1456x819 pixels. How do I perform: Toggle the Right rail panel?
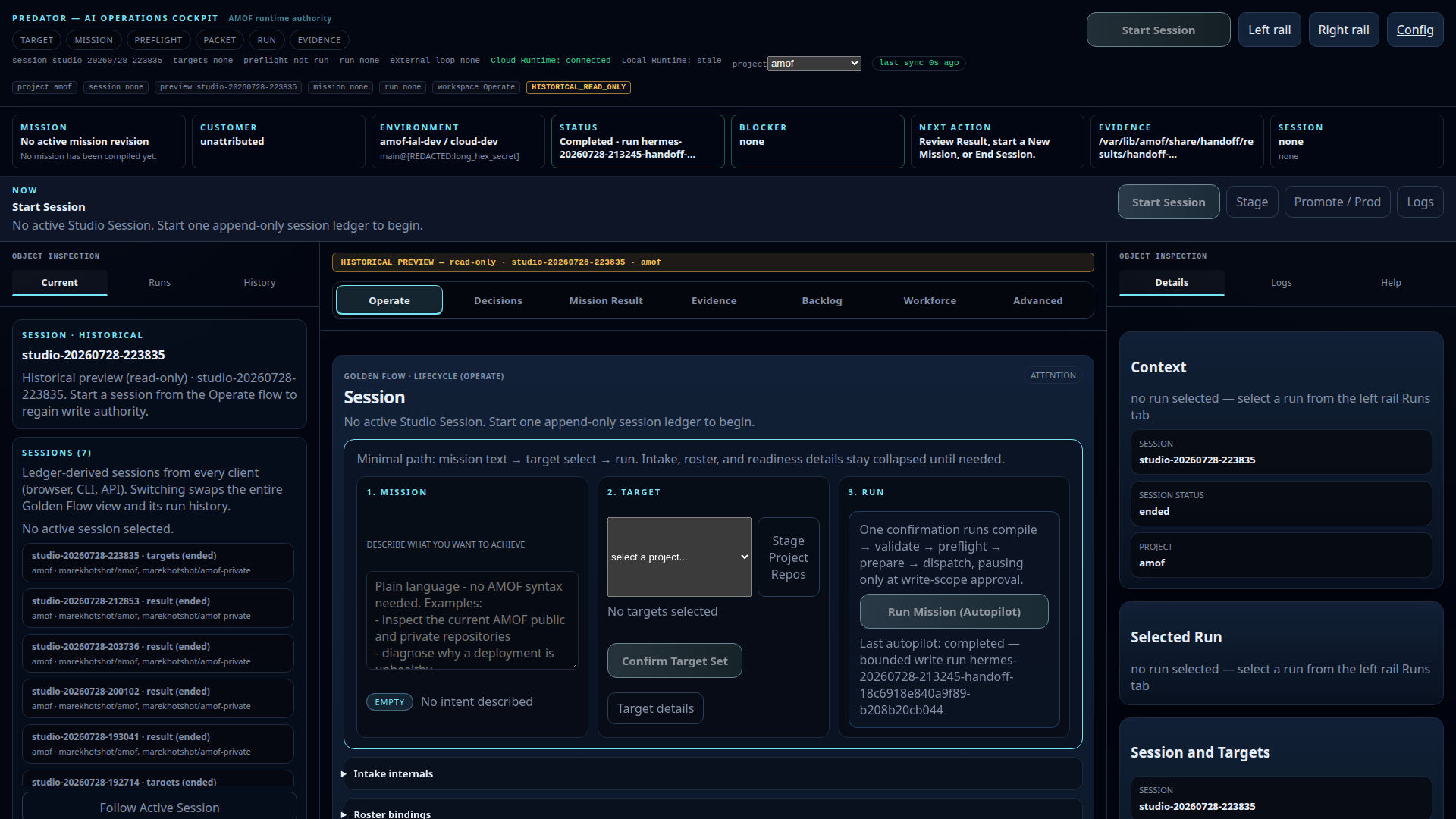pyautogui.click(x=1343, y=30)
